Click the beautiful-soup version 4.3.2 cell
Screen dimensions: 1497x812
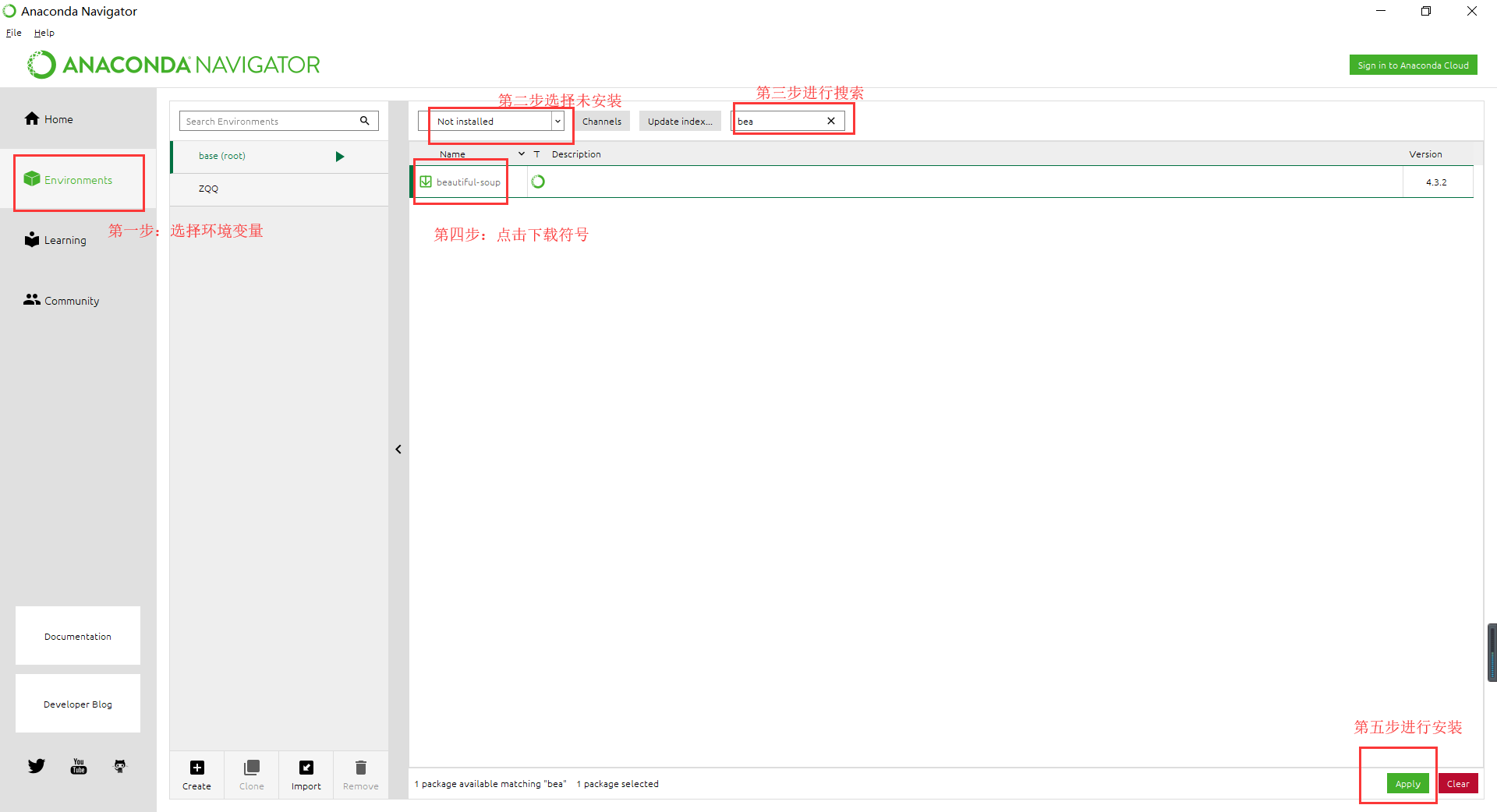[1436, 182]
